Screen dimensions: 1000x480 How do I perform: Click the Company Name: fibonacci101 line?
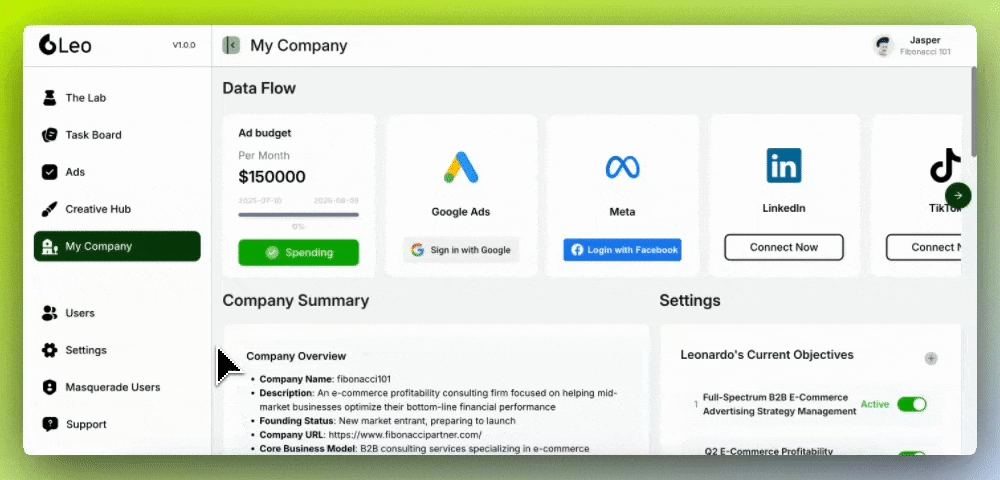click(x=325, y=379)
